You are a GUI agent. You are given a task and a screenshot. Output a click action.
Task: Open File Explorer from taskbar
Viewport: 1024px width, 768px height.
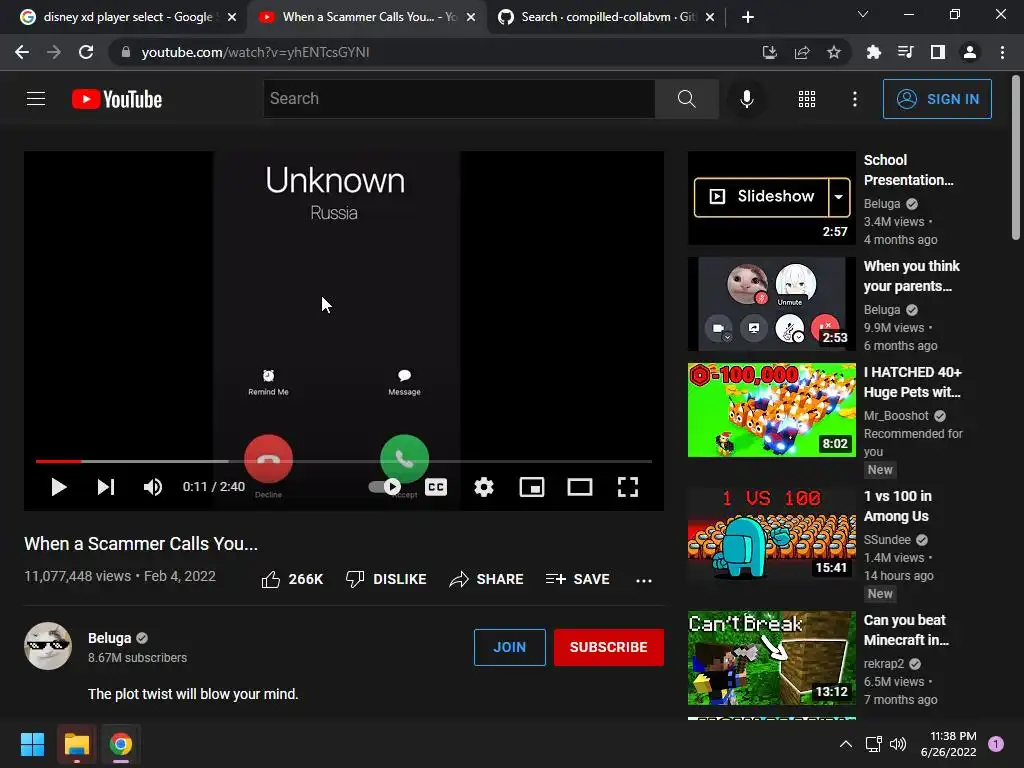pyautogui.click(x=76, y=744)
